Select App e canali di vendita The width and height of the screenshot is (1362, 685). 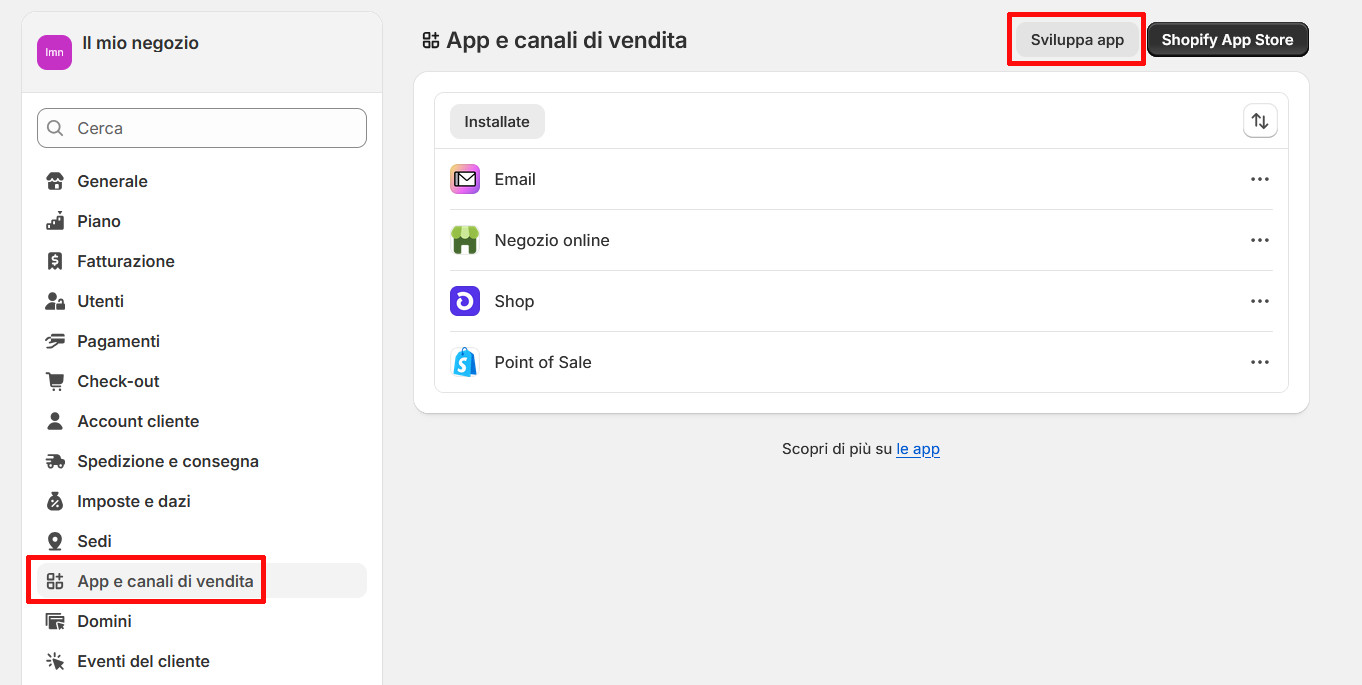pyautogui.click(x=202, y=581)
